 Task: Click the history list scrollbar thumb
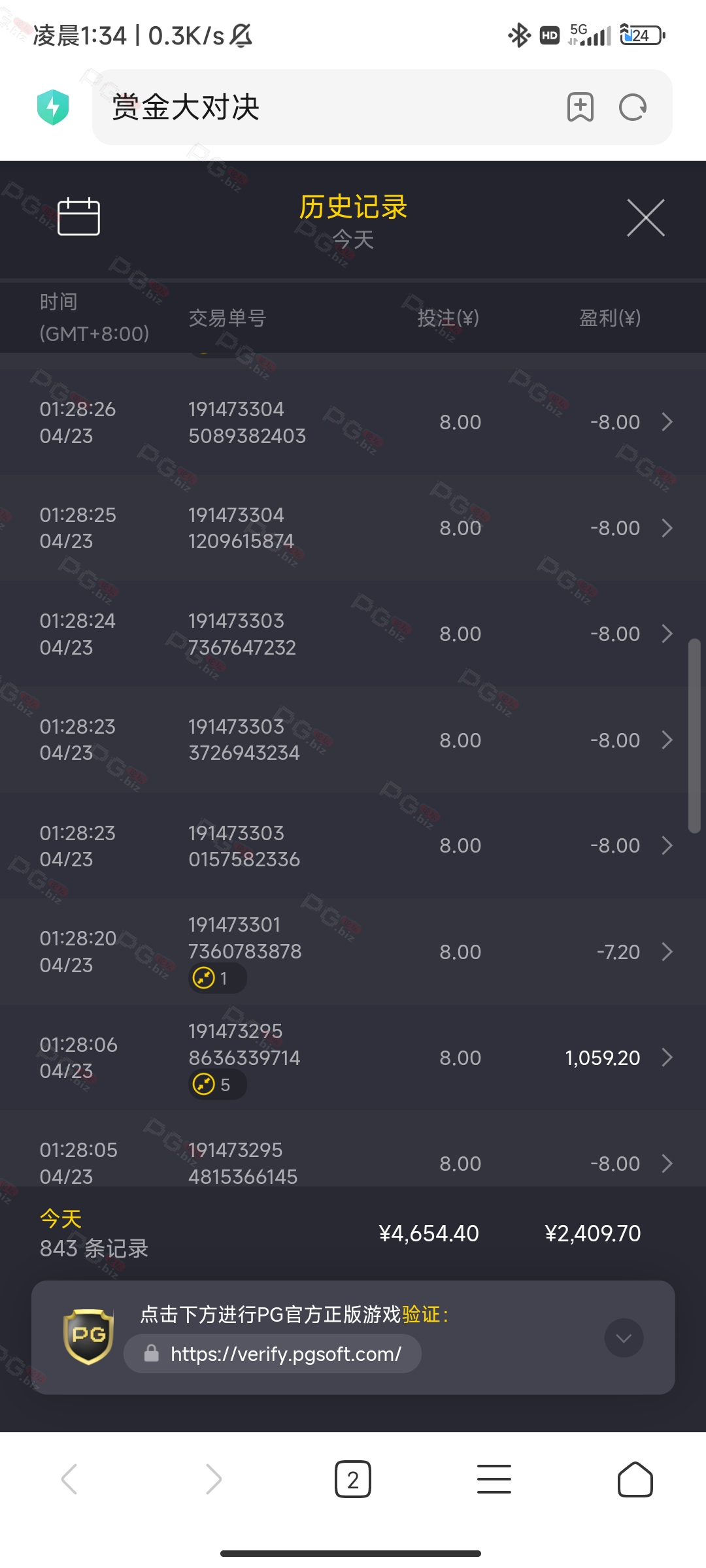click(x=694, y=736)
